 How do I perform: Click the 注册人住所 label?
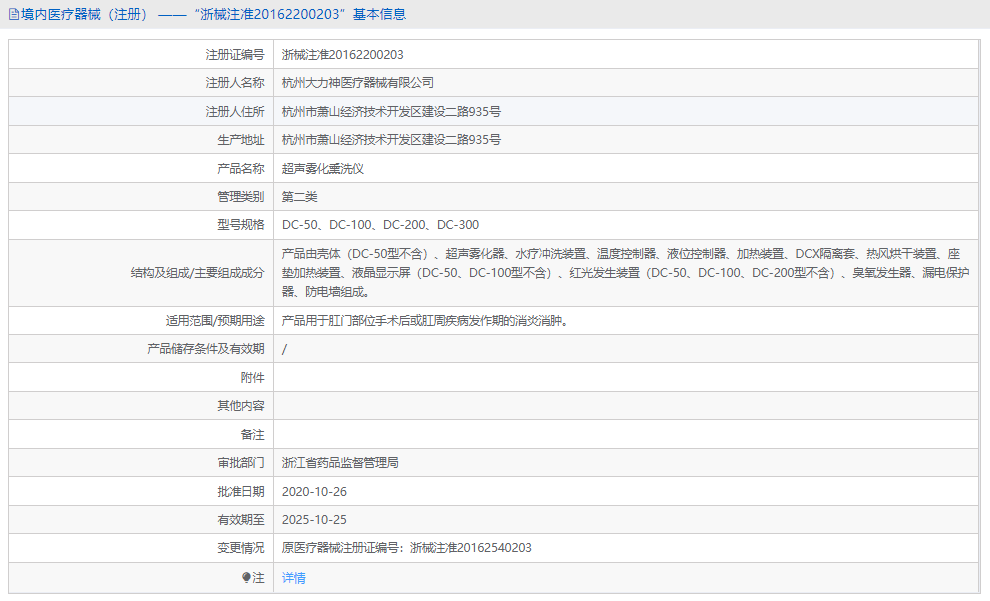click(x=235, y=112)
